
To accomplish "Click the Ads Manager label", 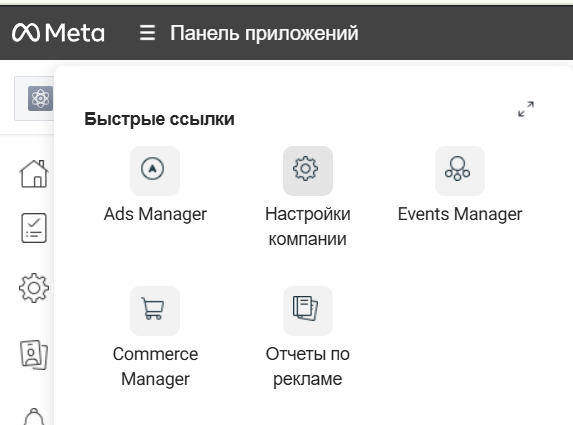I will (x=155, y=214).
